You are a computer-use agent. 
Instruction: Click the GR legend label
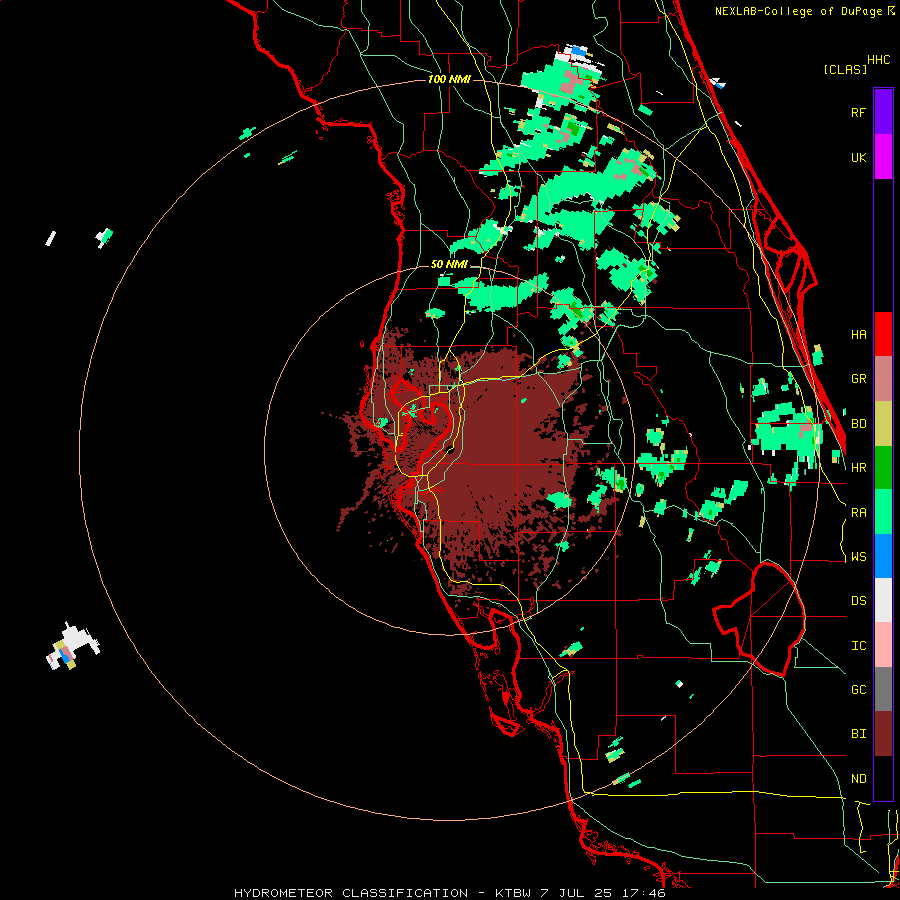point(858,379)
